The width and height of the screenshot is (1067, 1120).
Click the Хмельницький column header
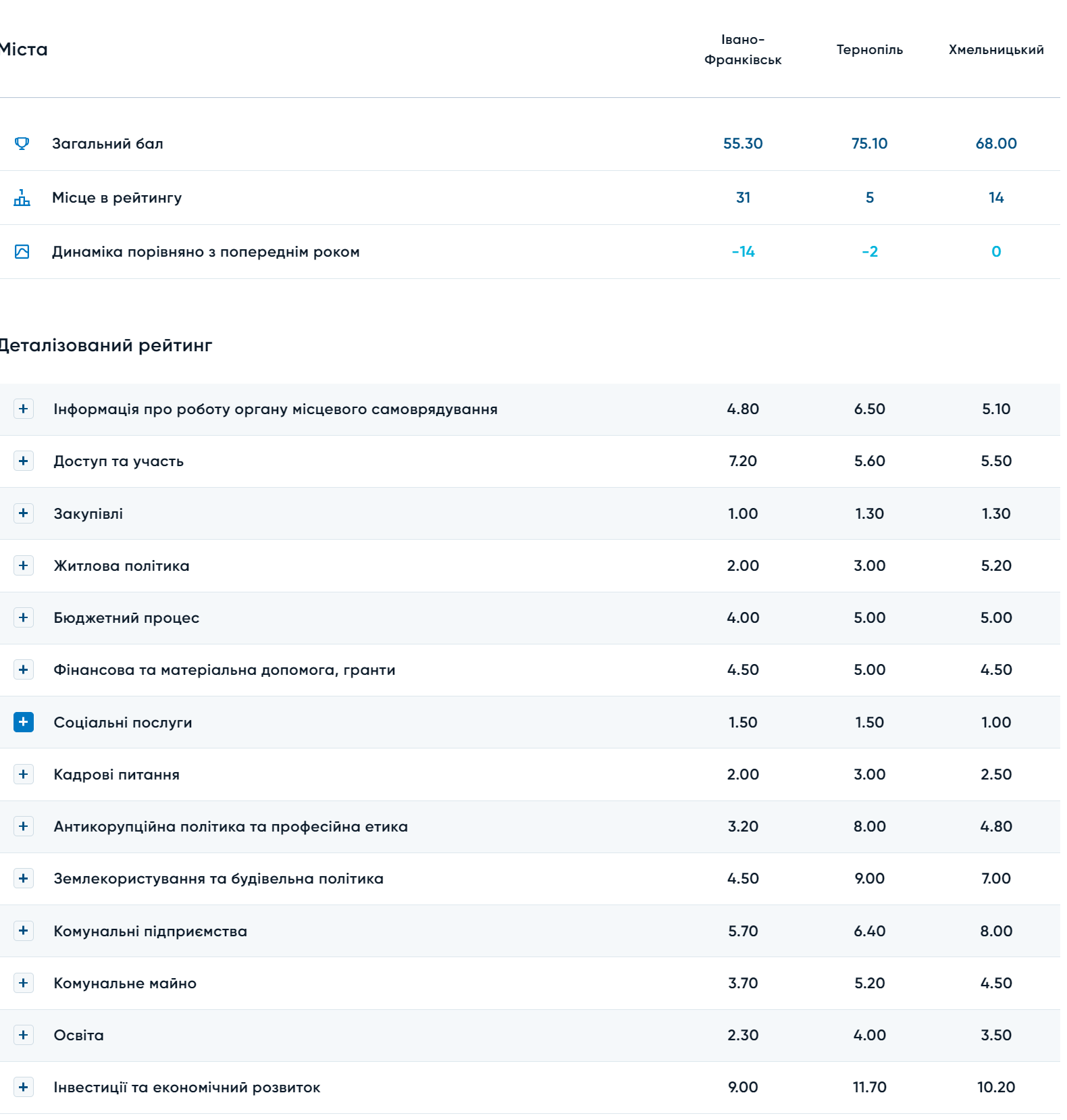tap(996, 49)
